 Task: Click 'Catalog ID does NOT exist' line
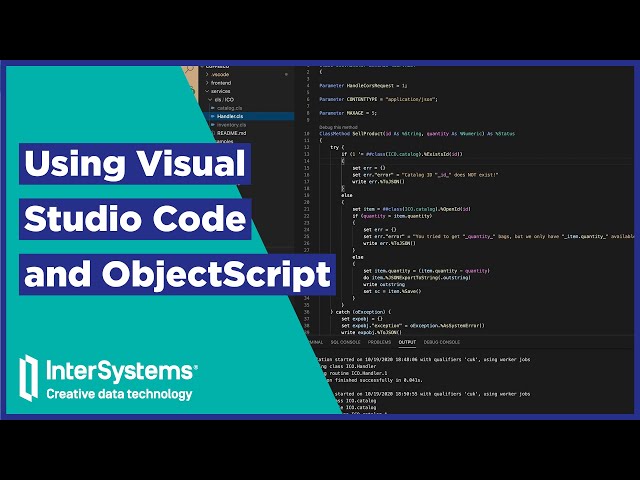pyautogui.click(x=425, y=175)
